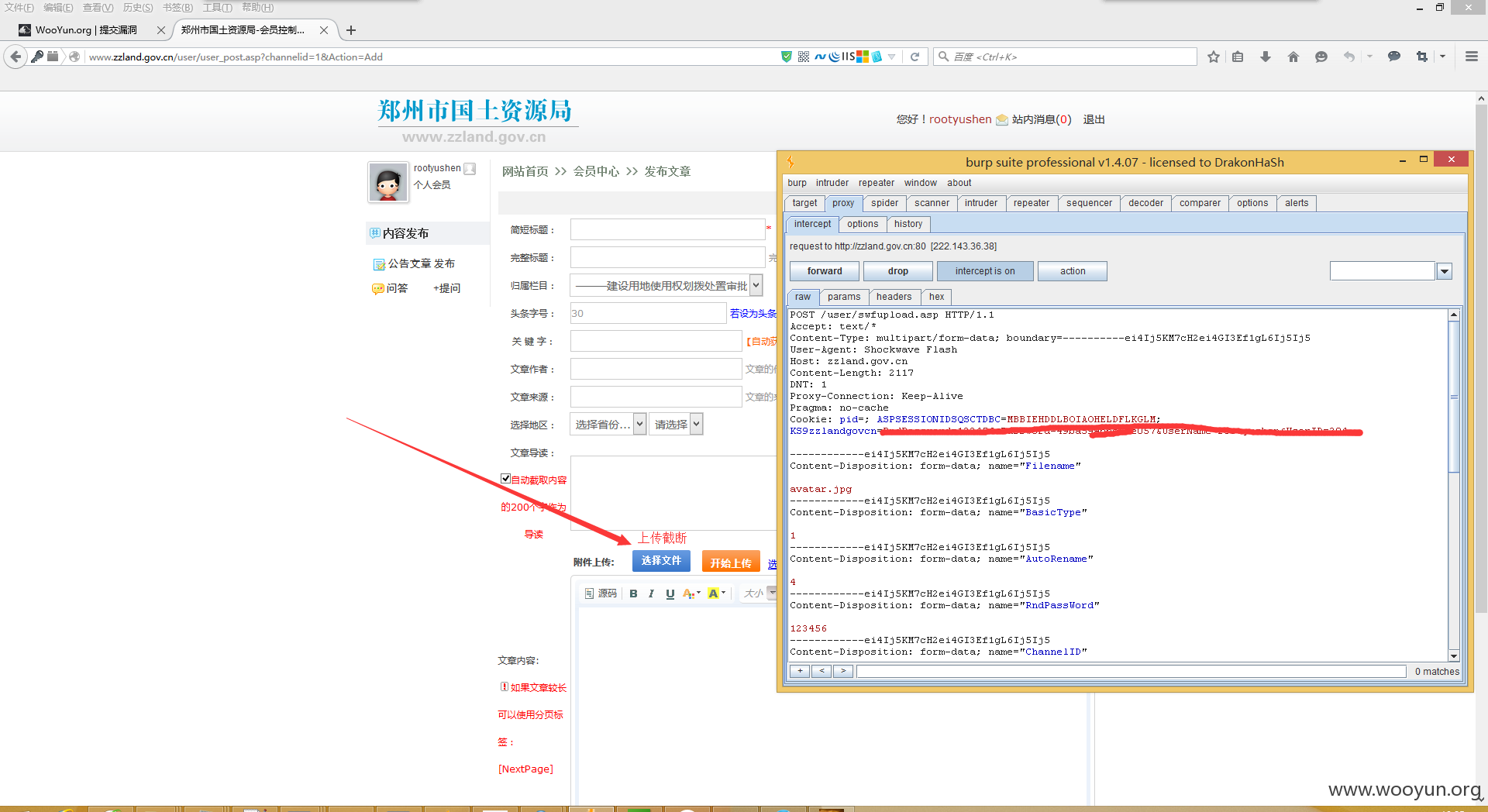This screenshot has height=812, width=1488.
Task: Click the green shield icon in address bar
Action: [787, 57]
